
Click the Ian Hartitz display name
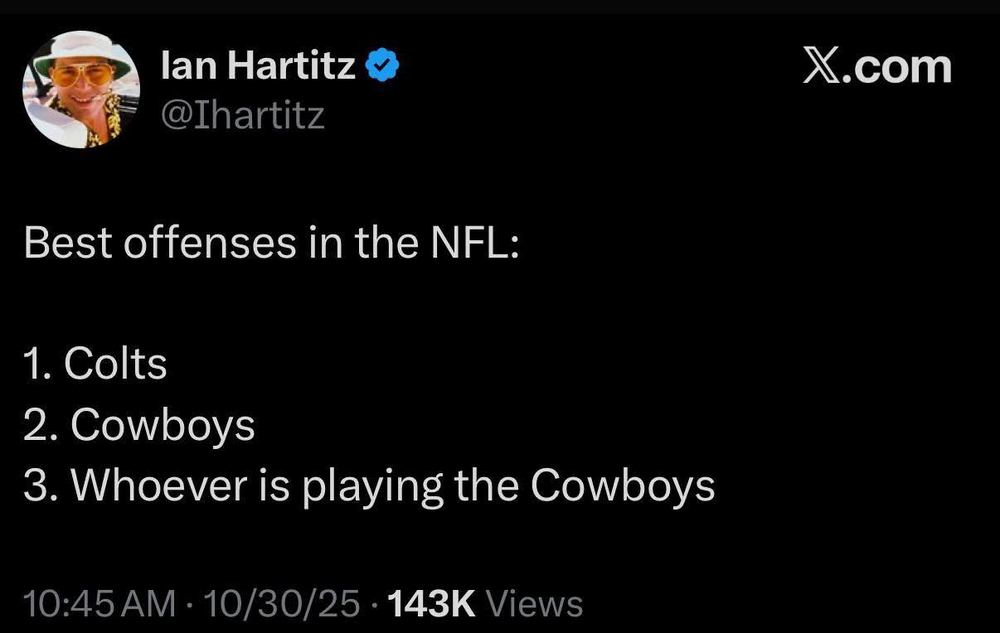click(x=257, y=68)
